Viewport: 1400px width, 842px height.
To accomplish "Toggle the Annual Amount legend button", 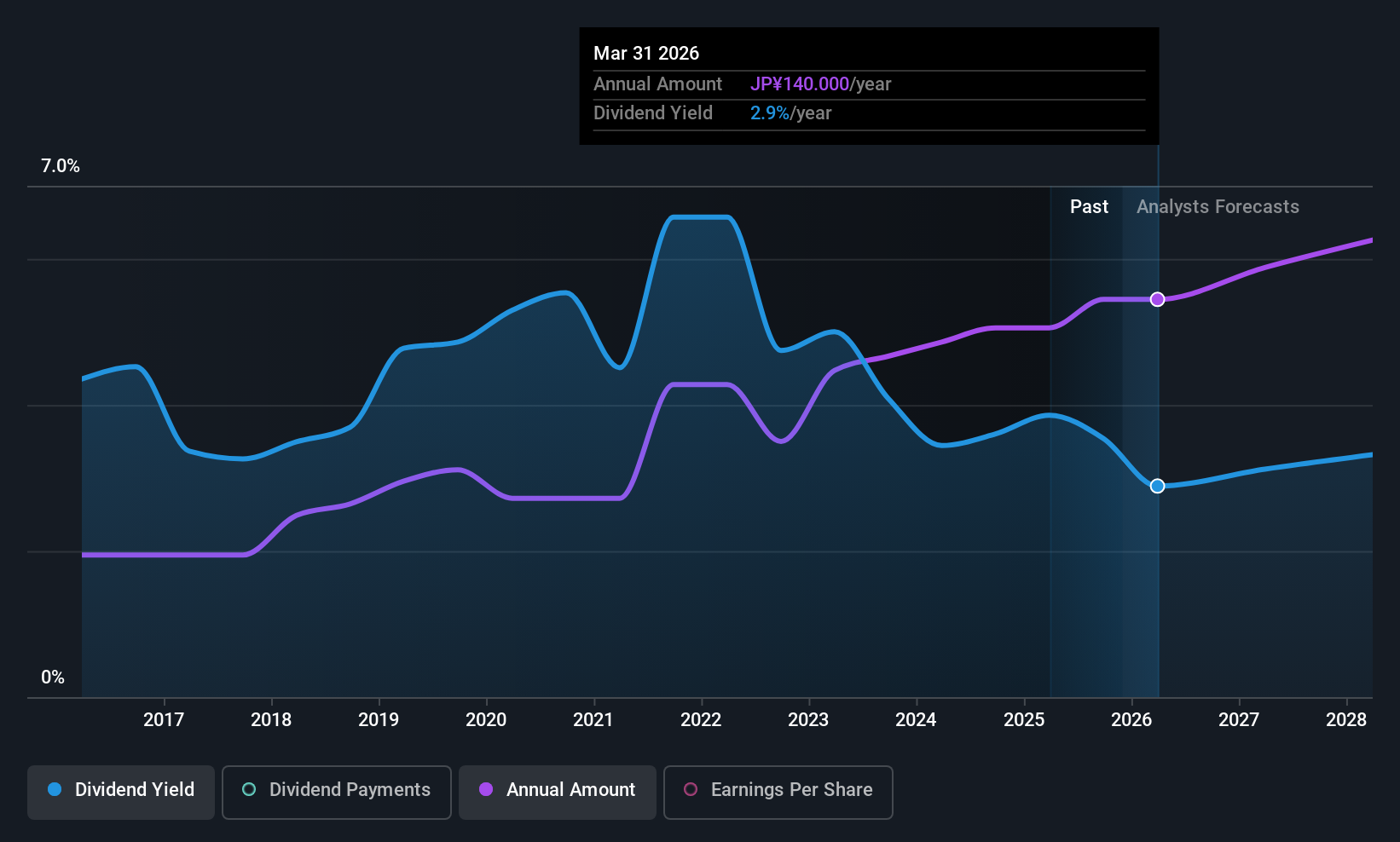I will click(558, 791).
